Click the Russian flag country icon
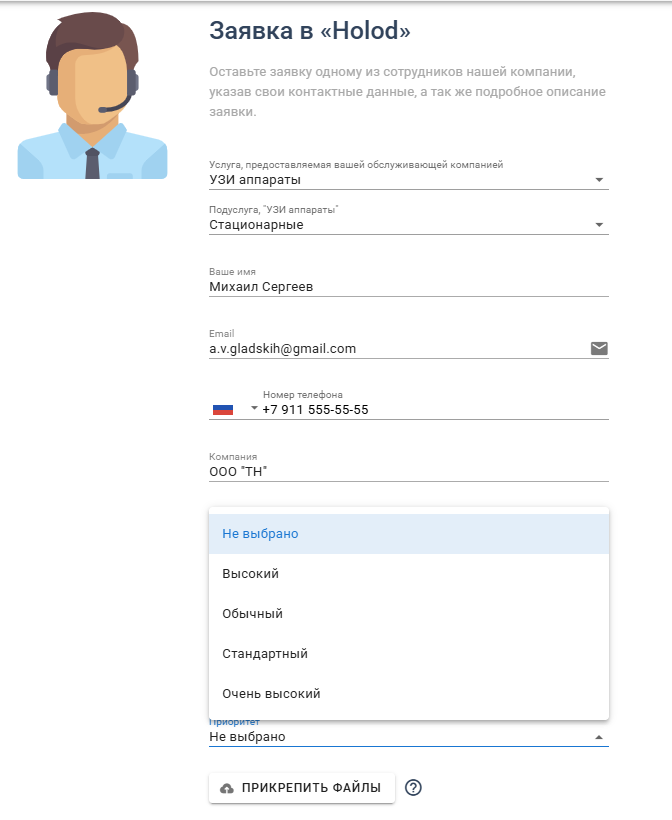 pyautogui.click(x=223, y=409)
